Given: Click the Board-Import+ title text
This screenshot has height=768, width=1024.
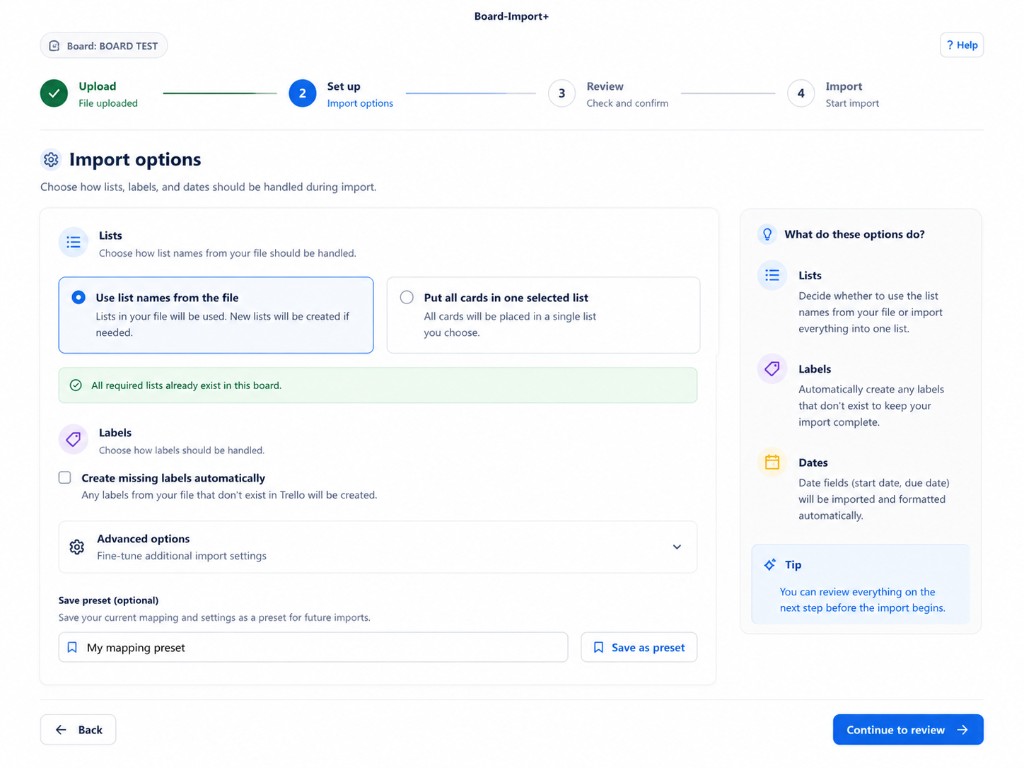Looking at the screenshot, I should click(x=511, y=16).
